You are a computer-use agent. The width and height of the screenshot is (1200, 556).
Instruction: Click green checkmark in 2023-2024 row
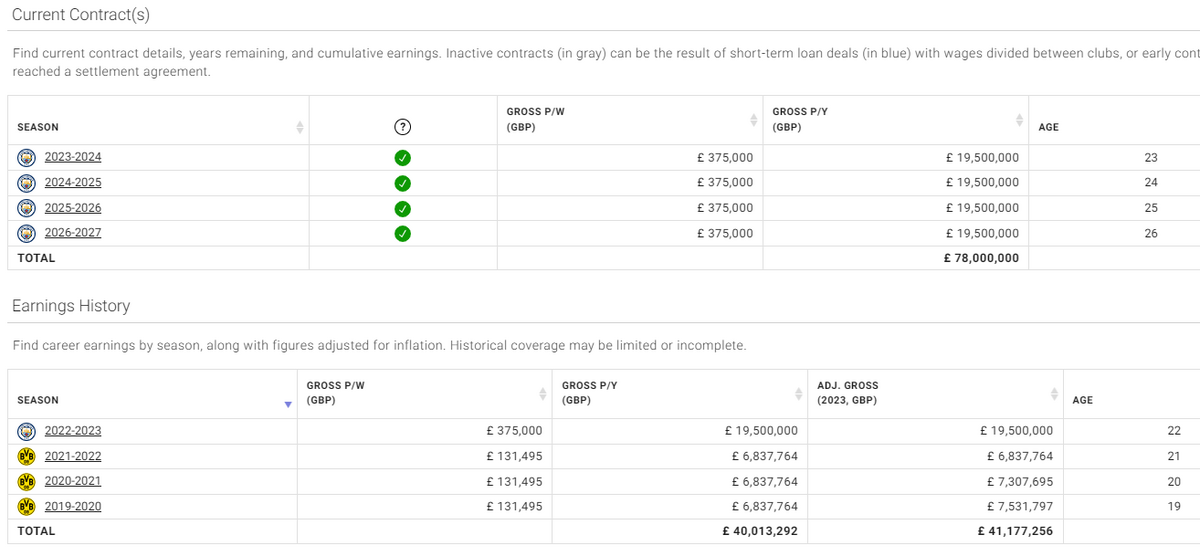pos(402,158)
